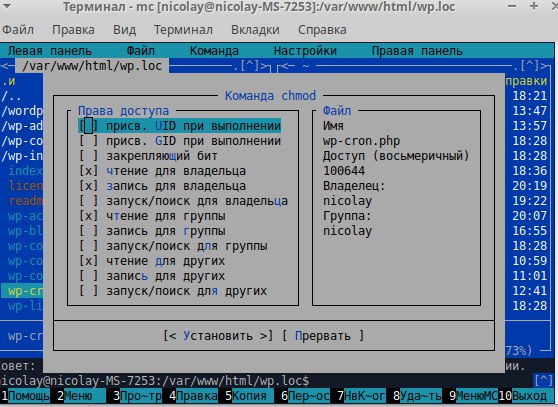Image resolution: width=558 pixels, height=407 pixels.
Task: Check 'запуск/поиск для владельца'
Action: (x=88, y=201)
